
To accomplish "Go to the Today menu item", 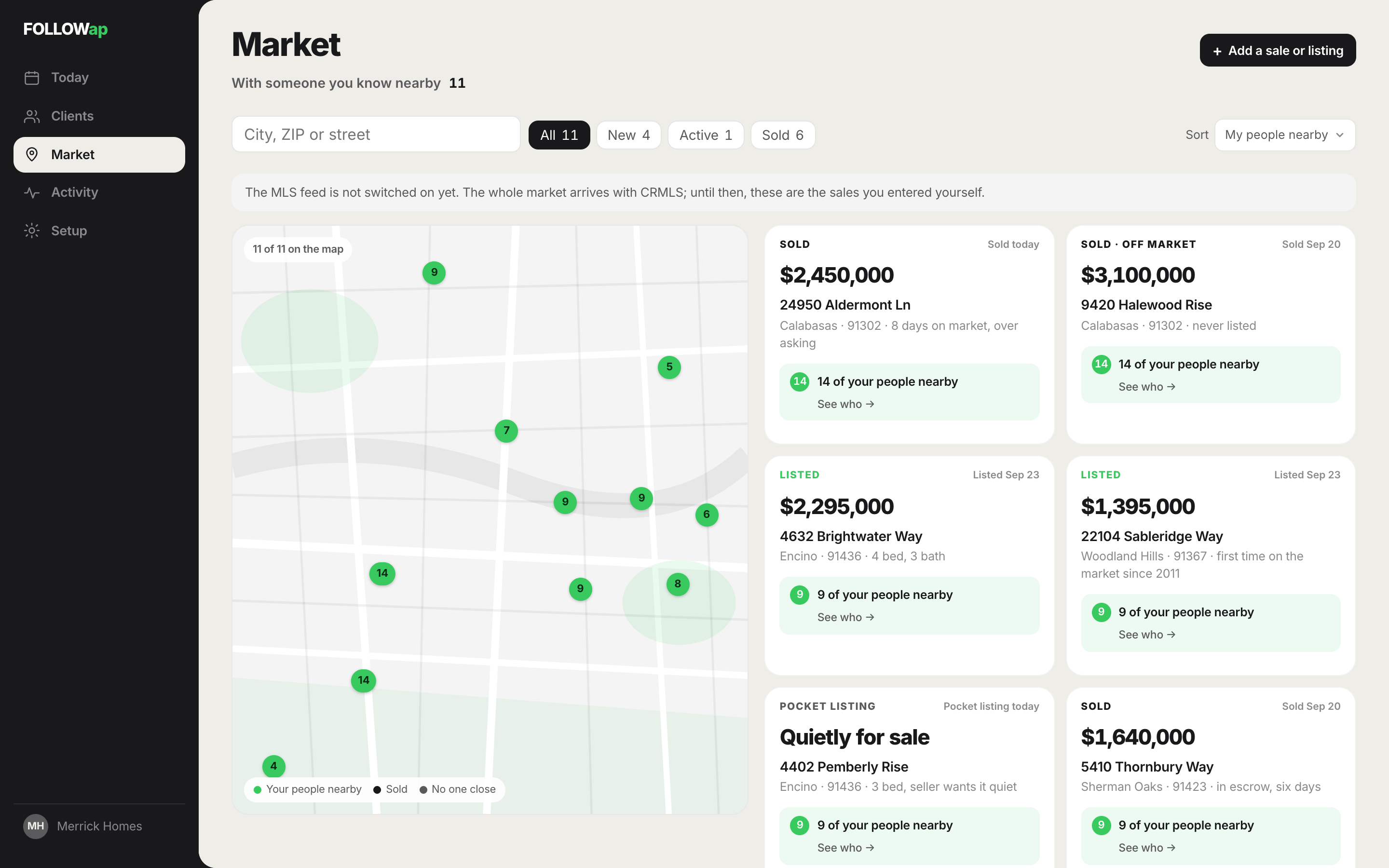I will pos(99,78).
